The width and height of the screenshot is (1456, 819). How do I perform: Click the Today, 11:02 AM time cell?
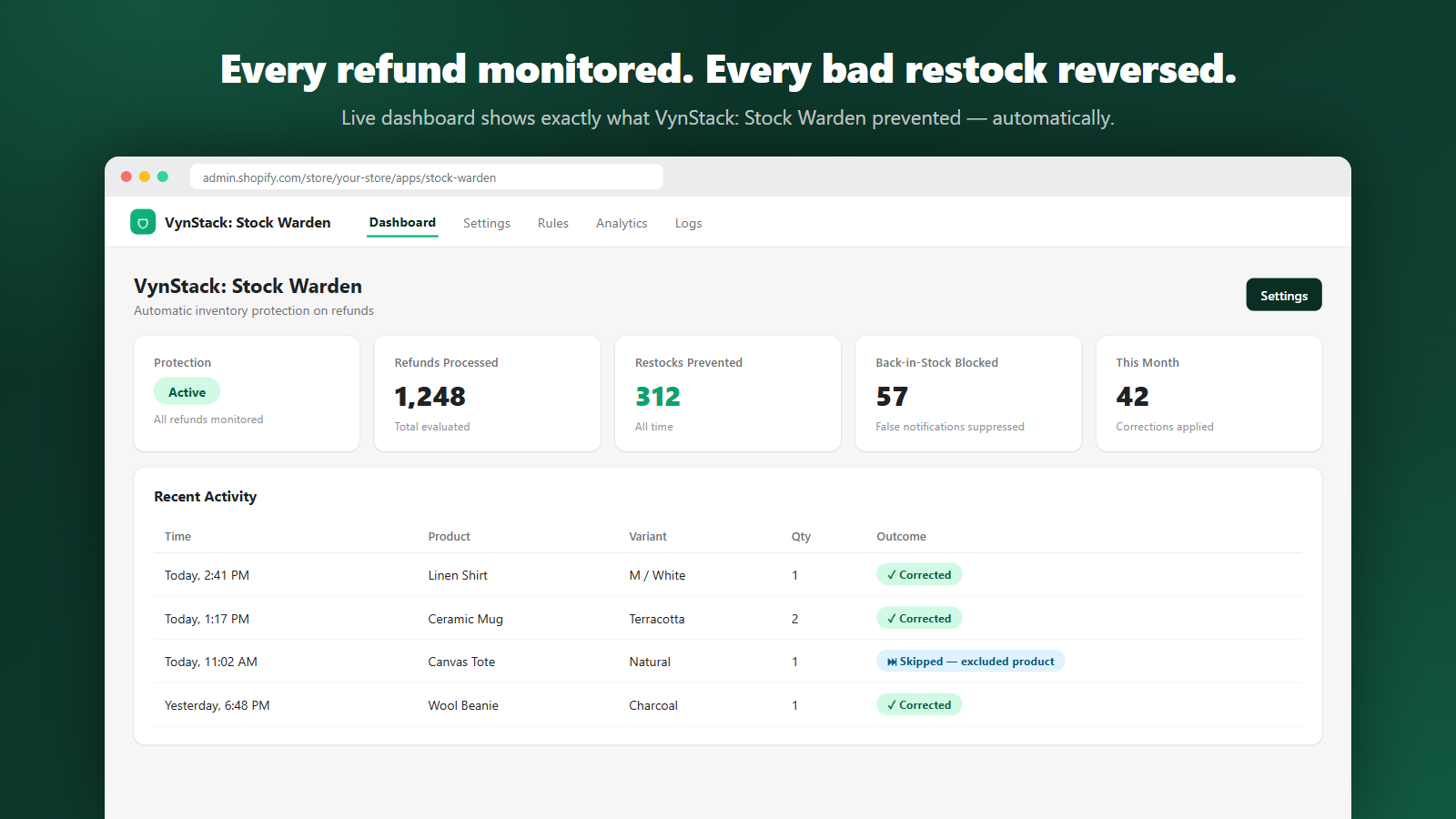(x=211, y=662)
